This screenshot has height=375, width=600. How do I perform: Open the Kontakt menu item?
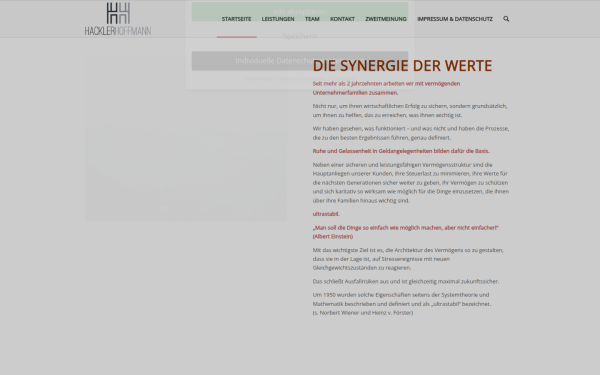tap(342, 19)
